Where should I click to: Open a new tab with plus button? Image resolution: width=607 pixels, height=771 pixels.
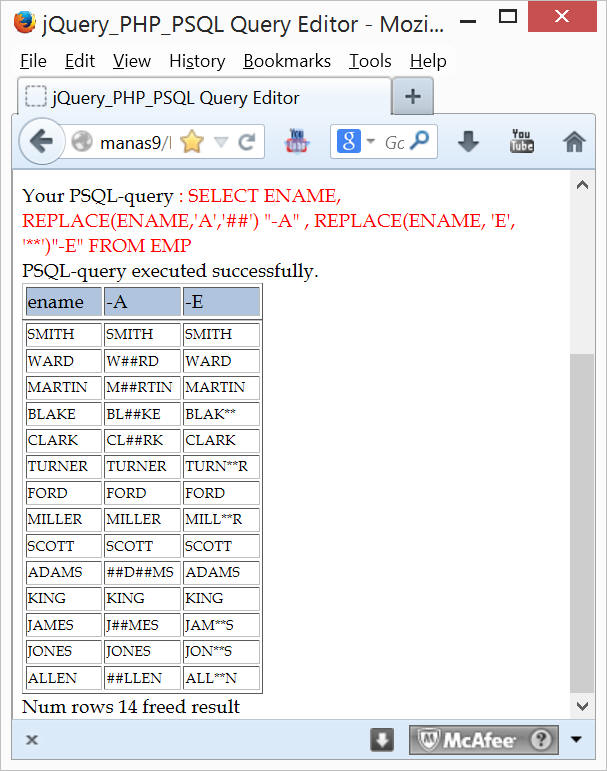(x=413, y=96)
